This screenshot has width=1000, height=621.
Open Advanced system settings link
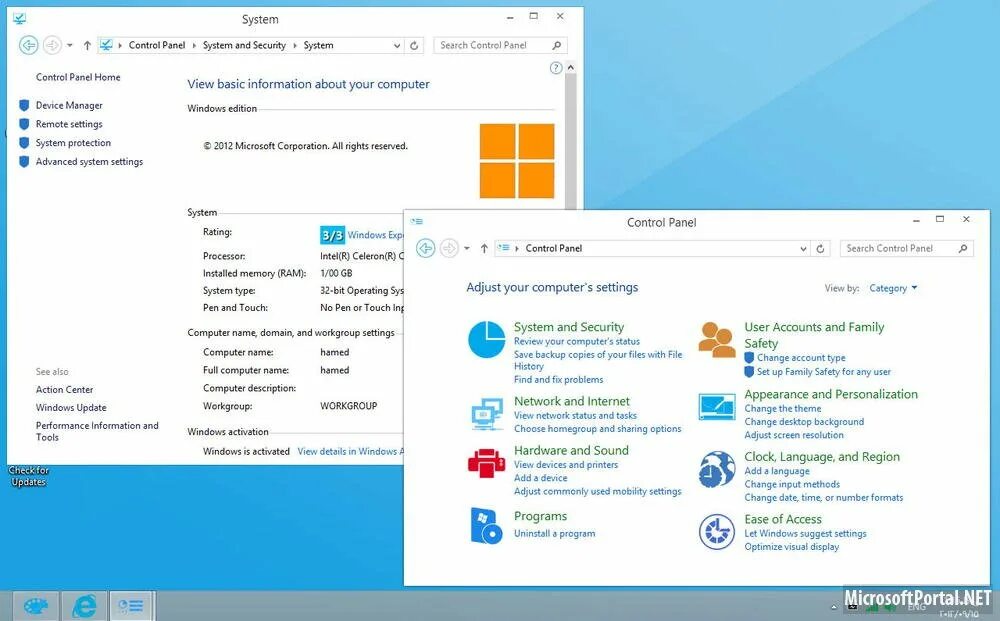point(89,162)
